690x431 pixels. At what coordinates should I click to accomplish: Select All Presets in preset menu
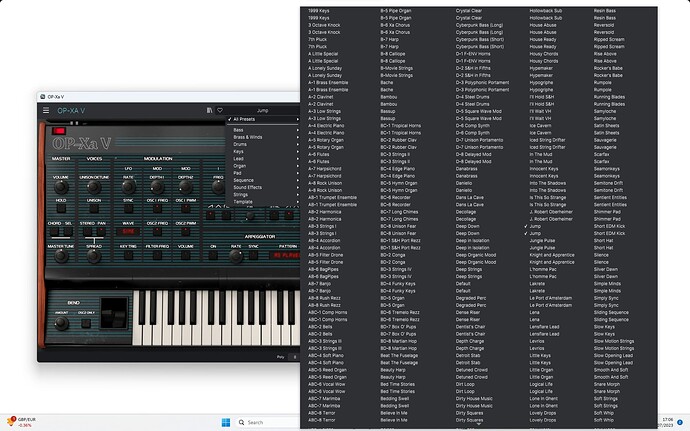pyautogui.click(x=263, y=119)
